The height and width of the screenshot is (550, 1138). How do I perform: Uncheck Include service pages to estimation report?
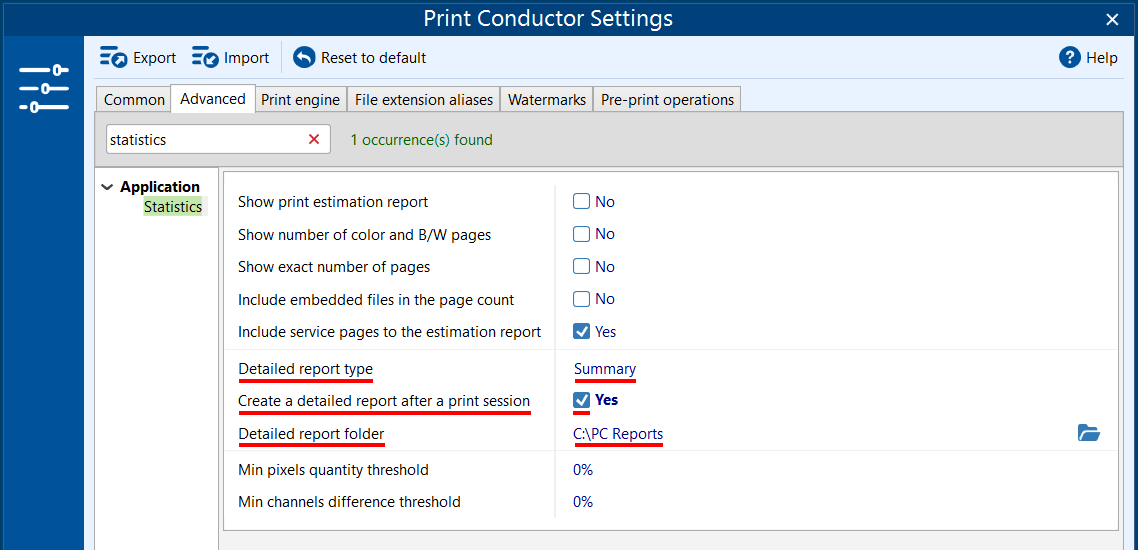(581, 332)
